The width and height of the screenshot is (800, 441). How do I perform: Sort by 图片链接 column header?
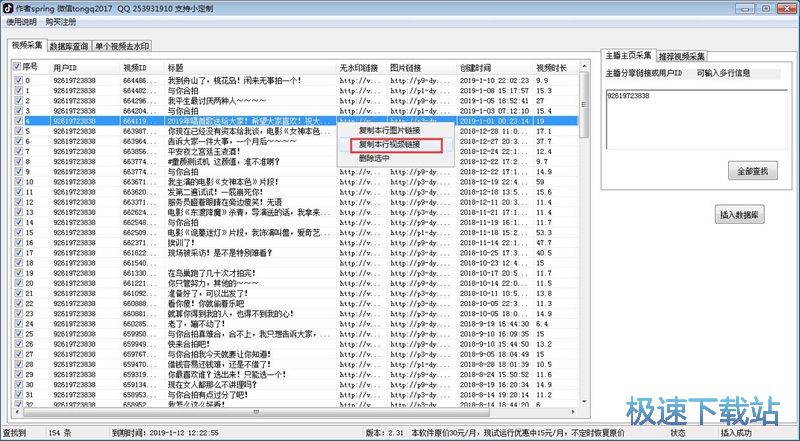tap(422, 67)
